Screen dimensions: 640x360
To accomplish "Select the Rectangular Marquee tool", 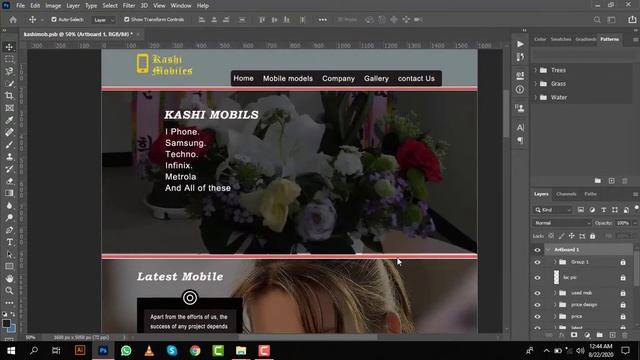I will [x=9, y=59].
